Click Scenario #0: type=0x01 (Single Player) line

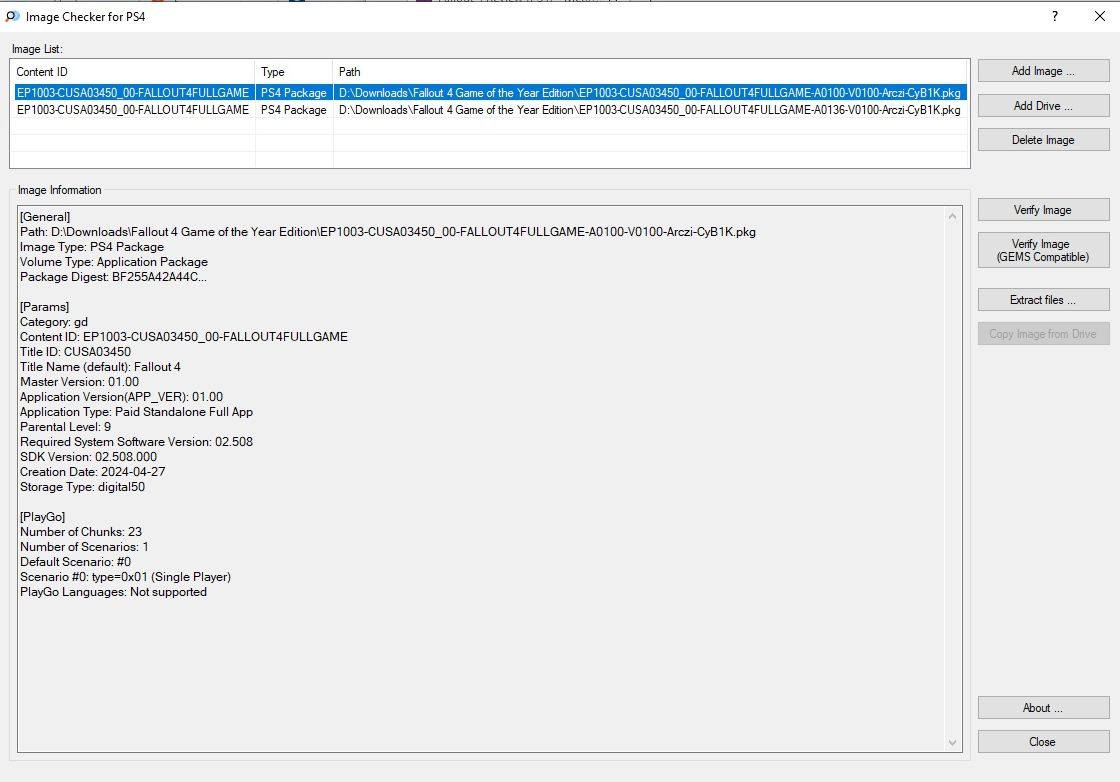125,577
